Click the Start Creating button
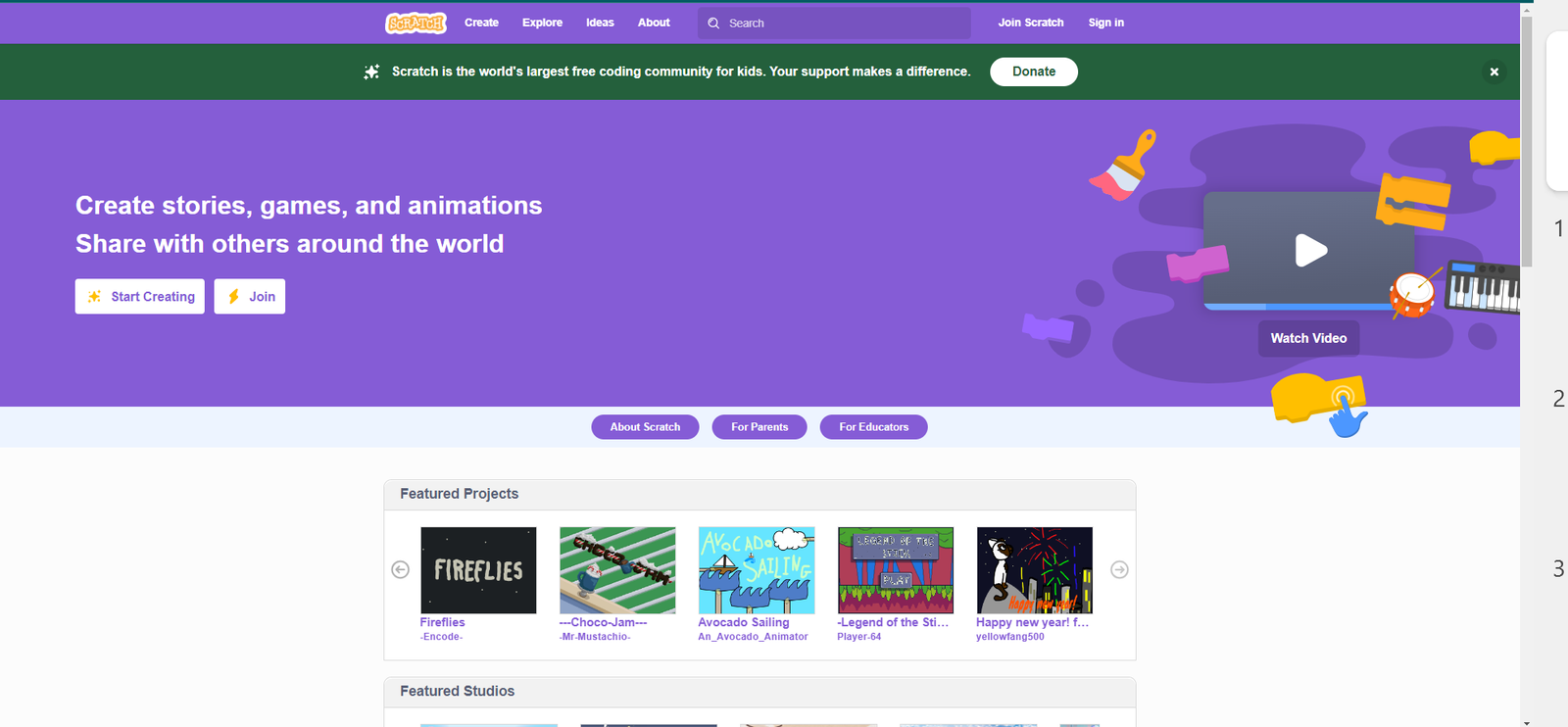The height and width of the screenshot is (727, 1568). (x=140, y=297)
